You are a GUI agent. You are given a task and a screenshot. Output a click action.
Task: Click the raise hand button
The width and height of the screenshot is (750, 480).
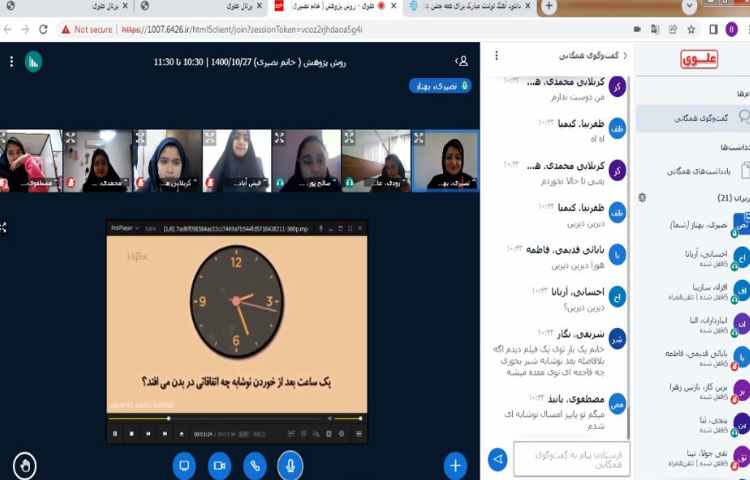tap(24, 465)
